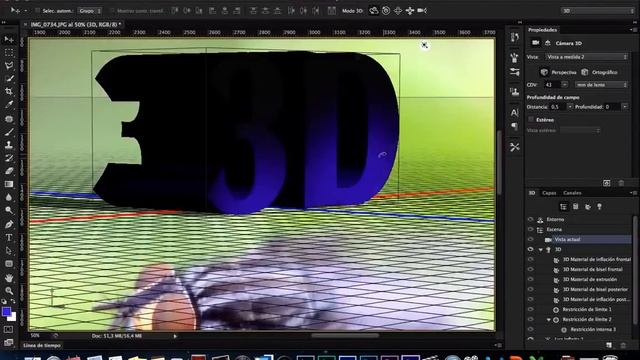Screen dimensions: 640x360
Task: Select the Eyedropper tool
Action: 9,105
